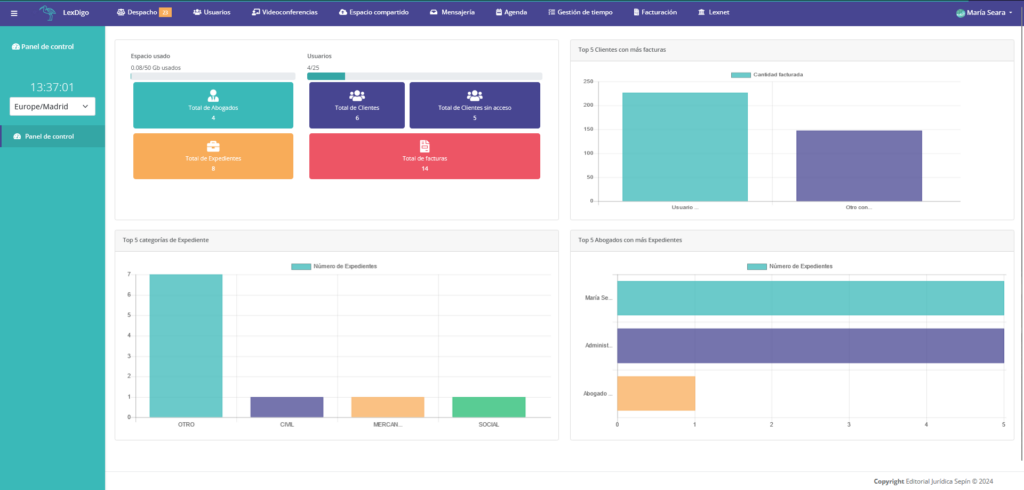This screenshot has width=1024, height=490.
Task: Open the Europe/Madrid timezone dropdown
Action: pyautogui.click(x=52, y=106)
